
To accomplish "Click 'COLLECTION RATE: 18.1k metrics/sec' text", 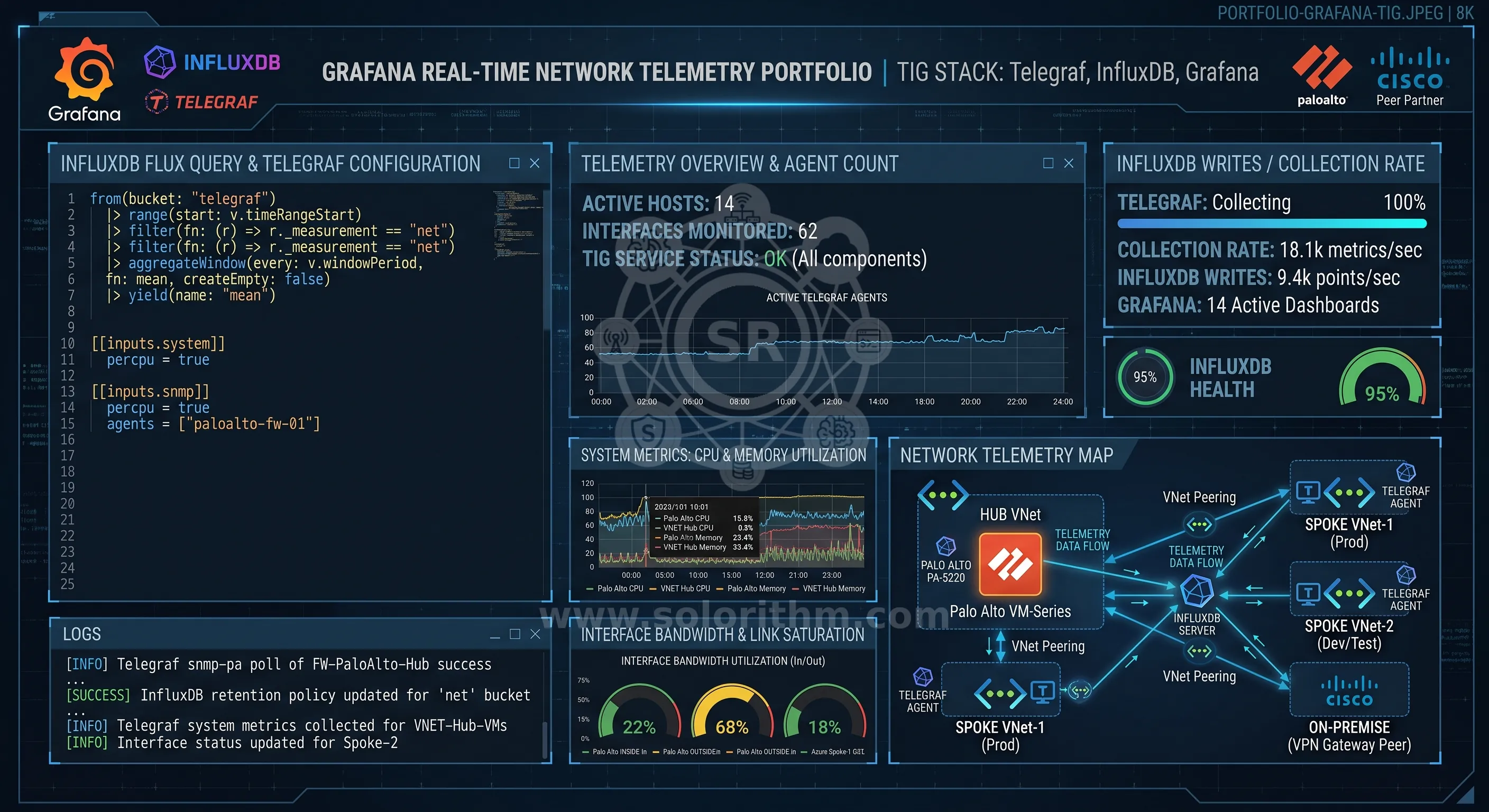I will (x=1270, y=250).
